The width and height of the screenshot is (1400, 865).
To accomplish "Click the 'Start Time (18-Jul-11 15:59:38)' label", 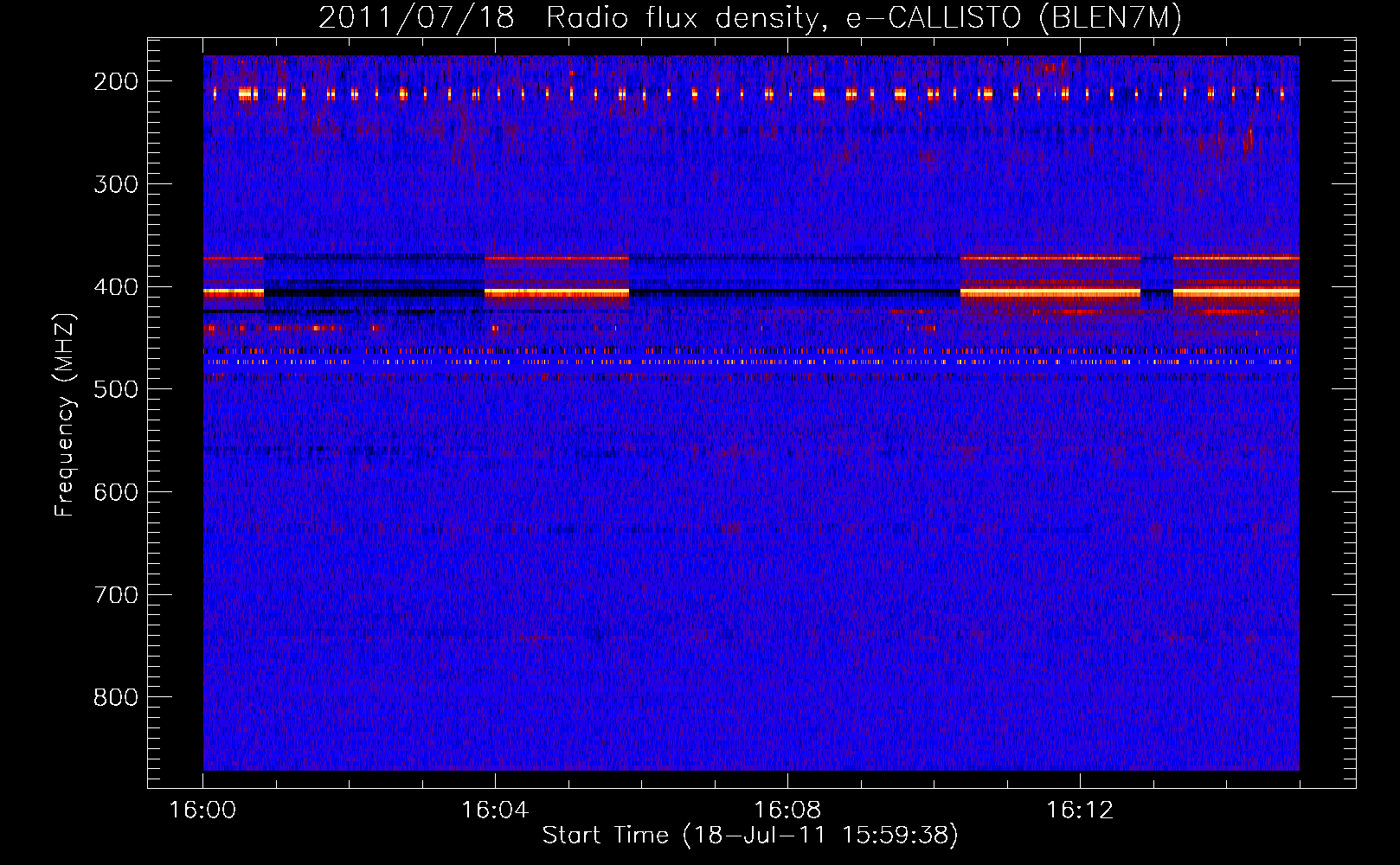I will pos(750,836).
